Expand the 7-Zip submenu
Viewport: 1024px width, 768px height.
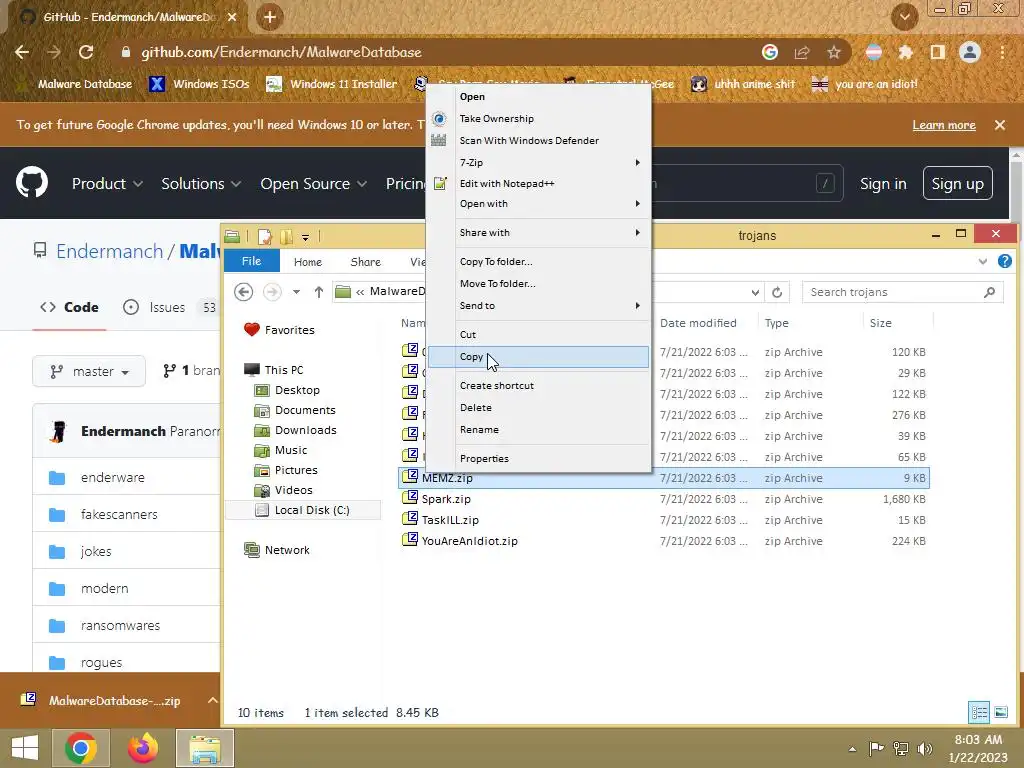click(x=538, y=163)
